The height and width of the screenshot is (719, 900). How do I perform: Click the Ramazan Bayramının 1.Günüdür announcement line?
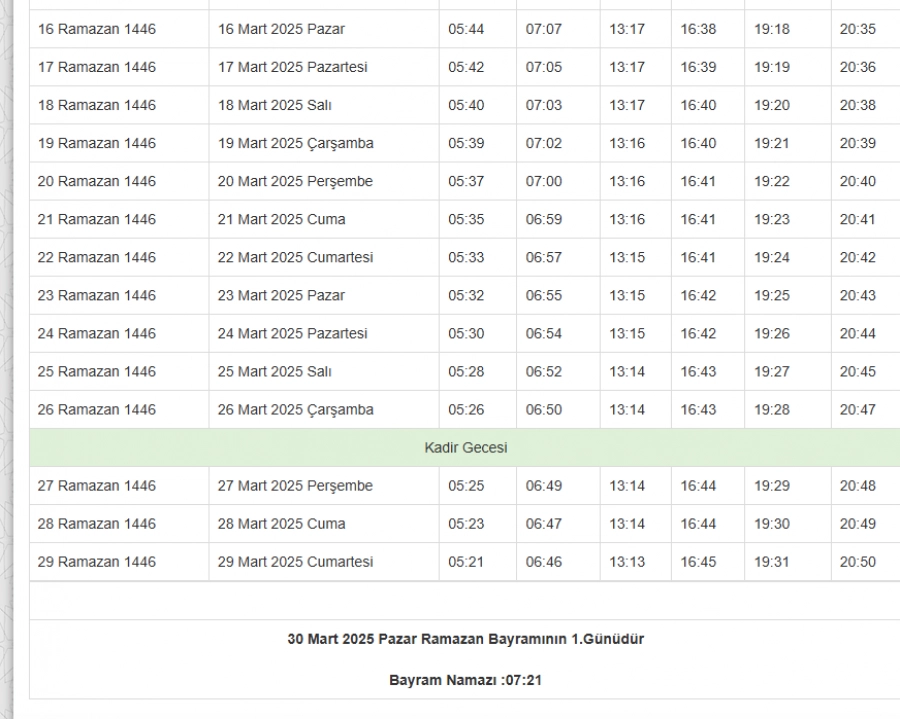tap(465, 639)
